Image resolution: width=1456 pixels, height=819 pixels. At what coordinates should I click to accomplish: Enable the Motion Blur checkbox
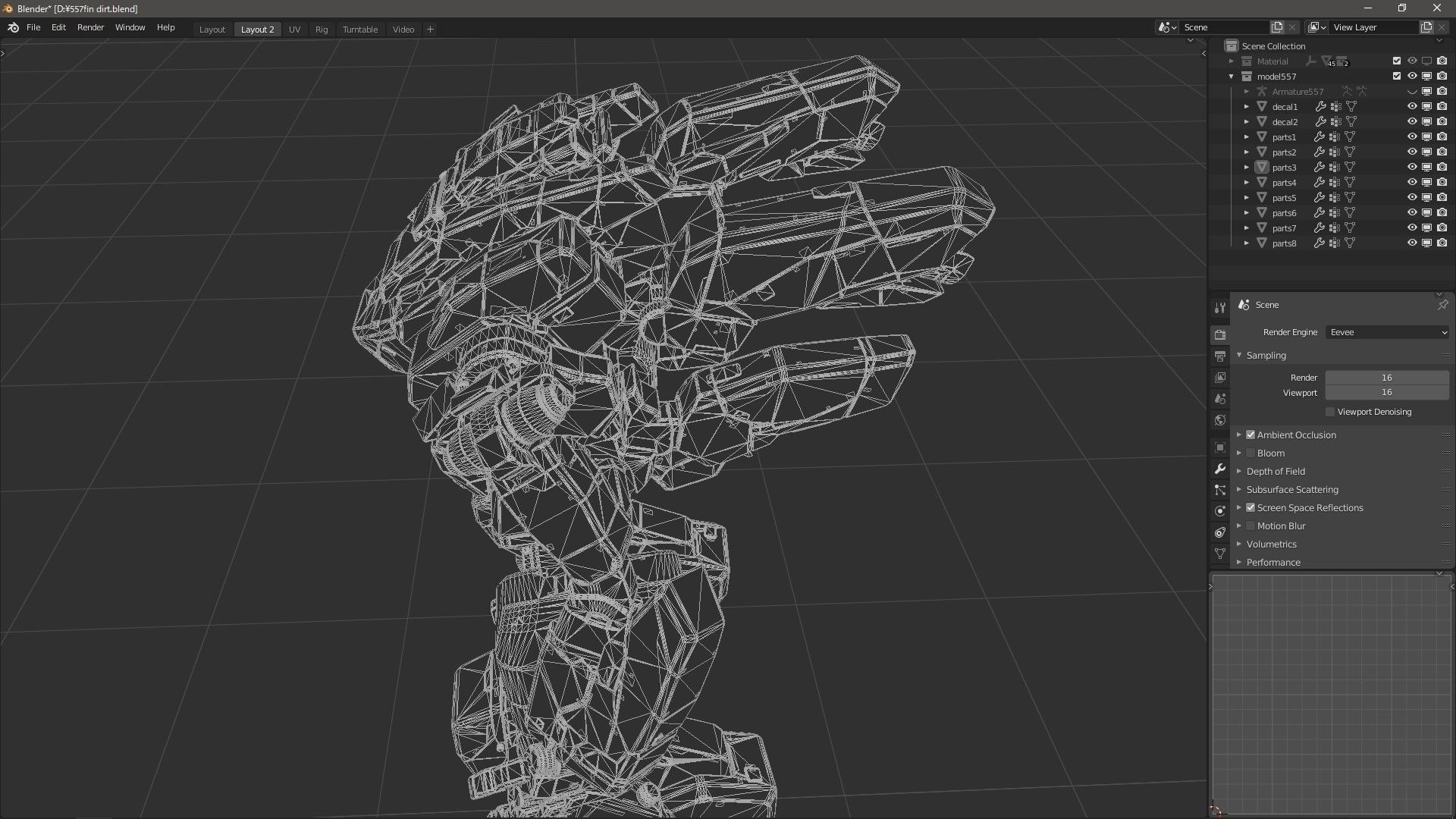(x=1250, y=526)
